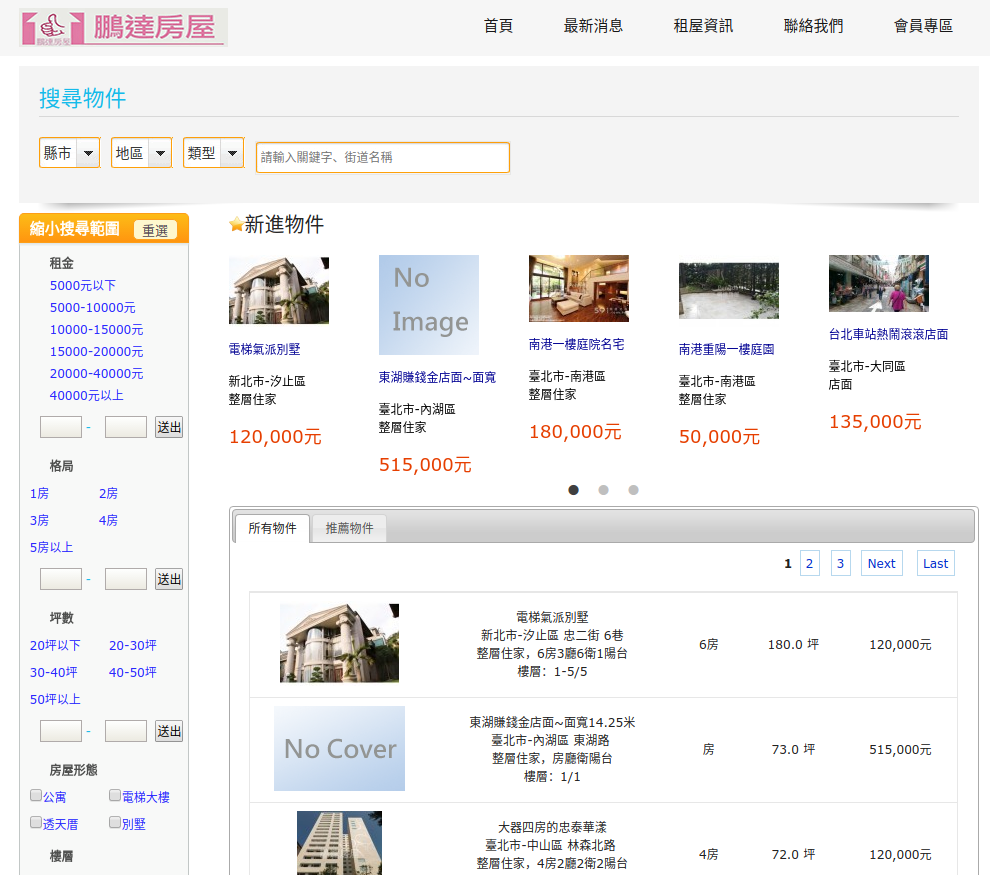Image resolution: width=990 pixels, height=879 pixels.
Task: Click the 515,000元 price in the listing table
Action: [900, 750]
